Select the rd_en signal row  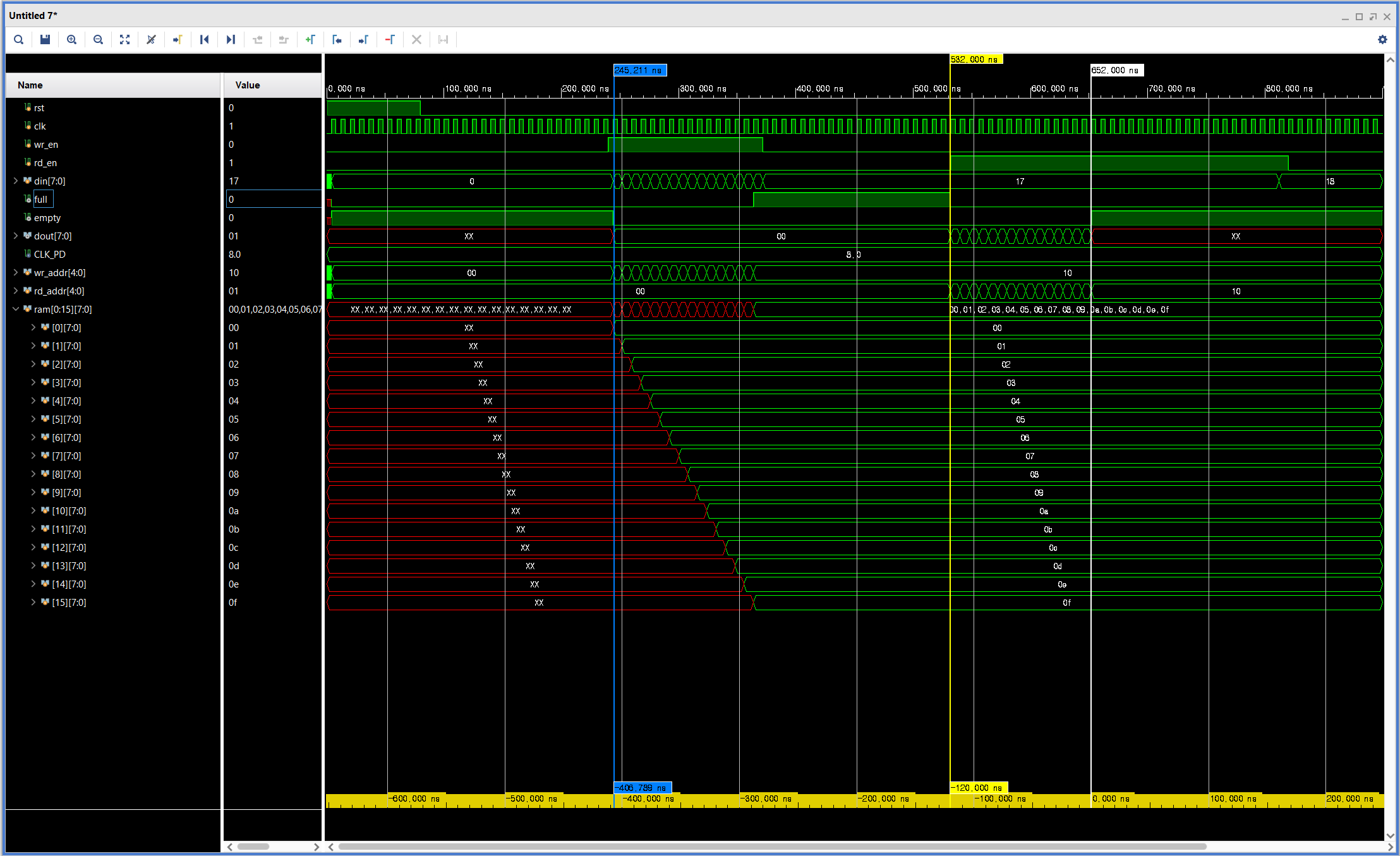45,163
